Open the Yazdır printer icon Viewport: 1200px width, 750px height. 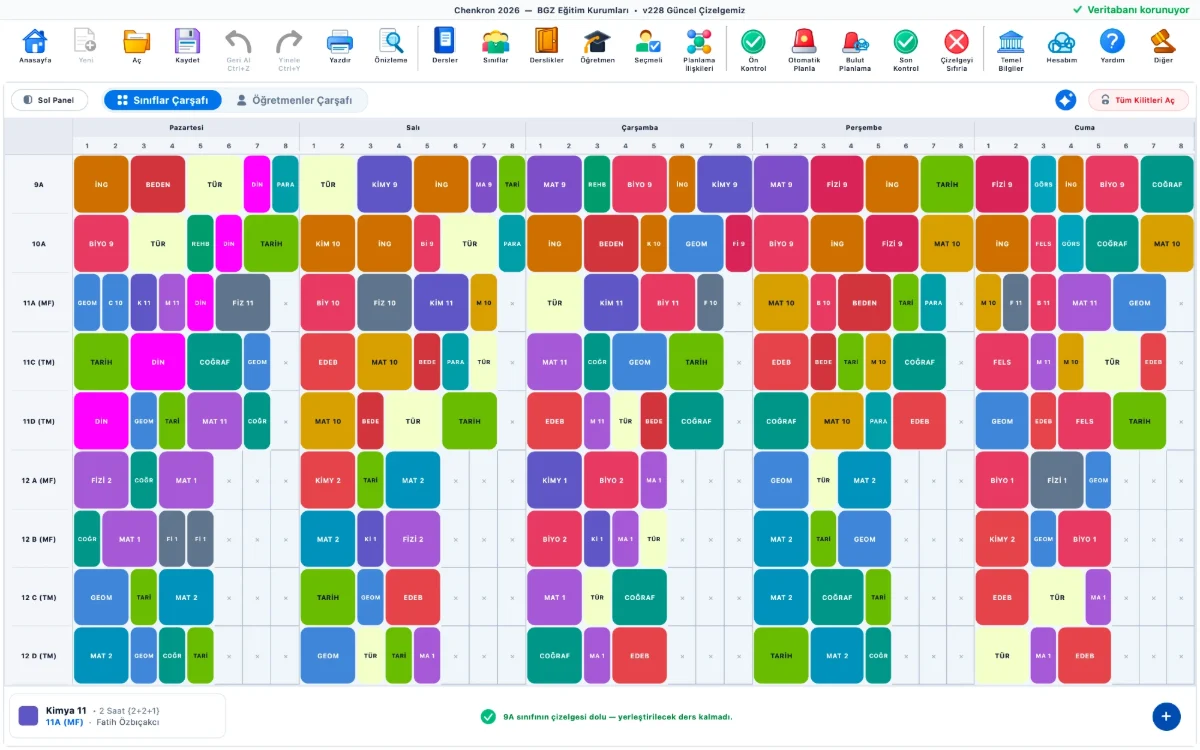pyautogui.click(x=340, y=41)
